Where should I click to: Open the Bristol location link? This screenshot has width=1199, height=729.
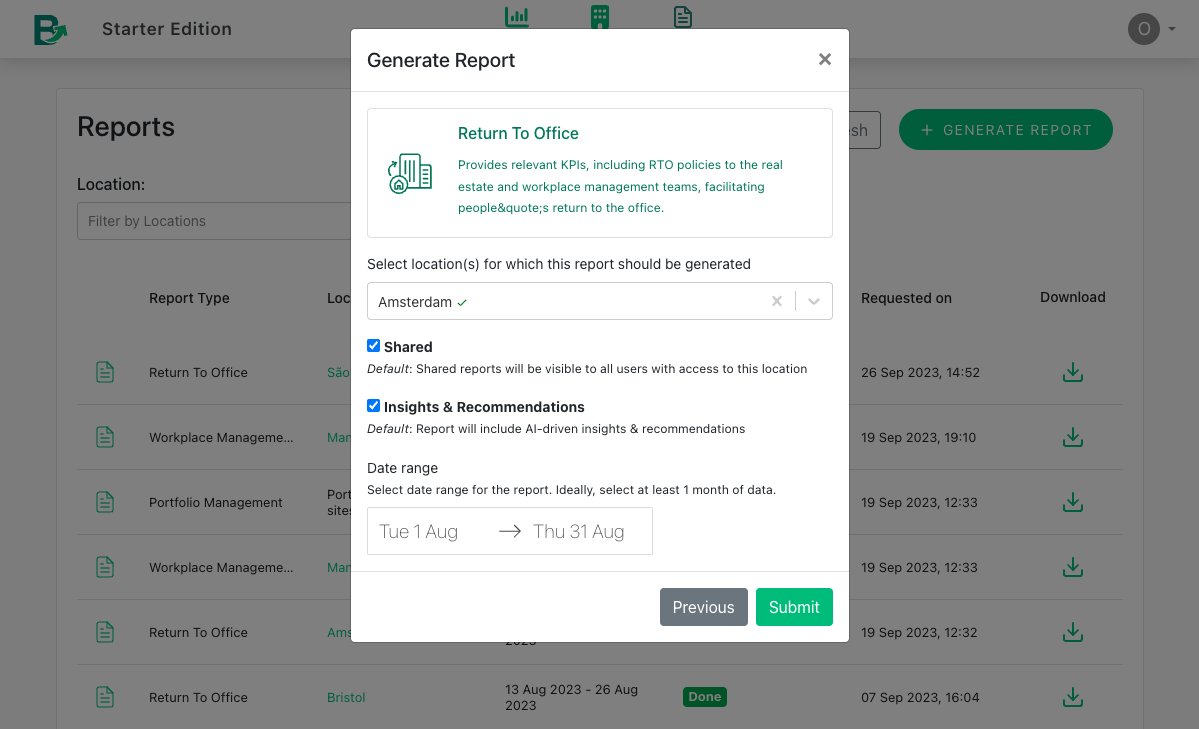click(346, 698)
